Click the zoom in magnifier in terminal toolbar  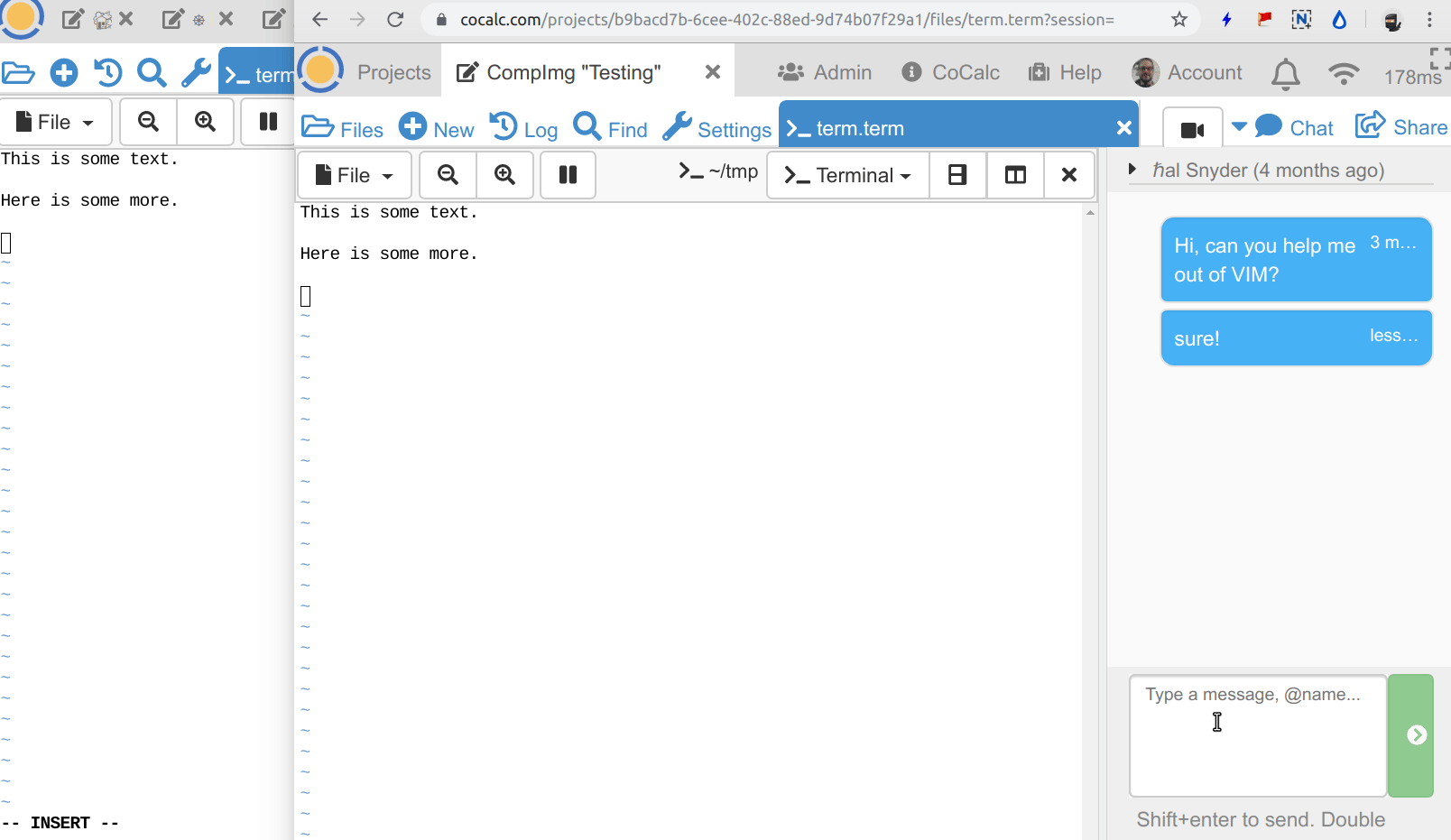tap(504, 175)
